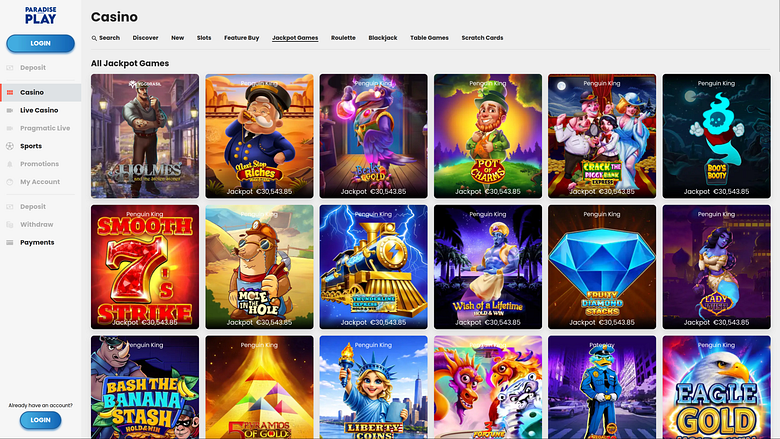Click the My Account icon
The height and width of the screenshot is (439, 780).
10,182
